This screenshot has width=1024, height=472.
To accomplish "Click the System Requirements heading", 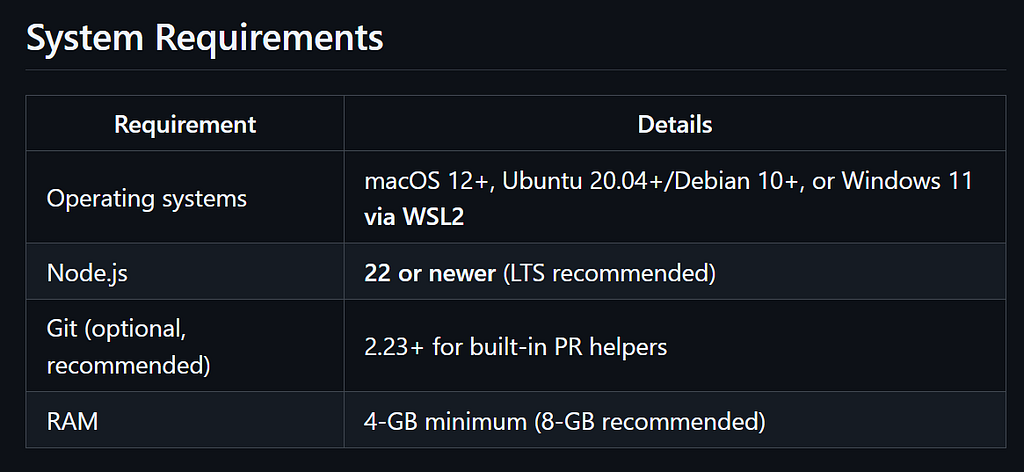I will click(x=204, y=38).
